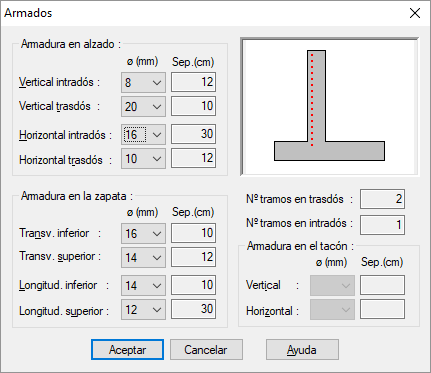Image resolution: width=431 pixels, height=373 pixels.
Task: Click the Transv. inferior separation field
Action: click(x=193, y=233)
